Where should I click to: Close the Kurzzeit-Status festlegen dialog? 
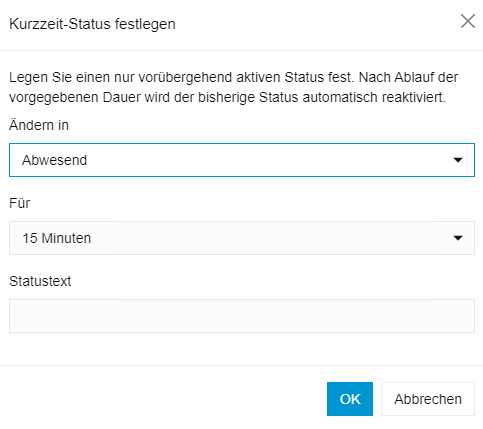click(468, 22)
